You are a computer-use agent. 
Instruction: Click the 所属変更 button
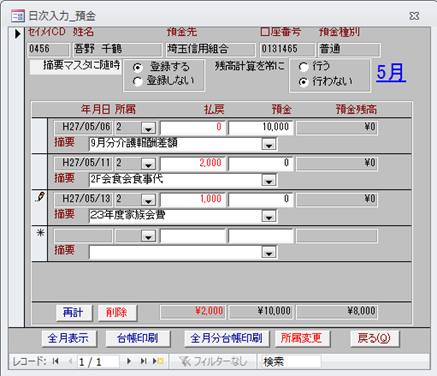302,339
